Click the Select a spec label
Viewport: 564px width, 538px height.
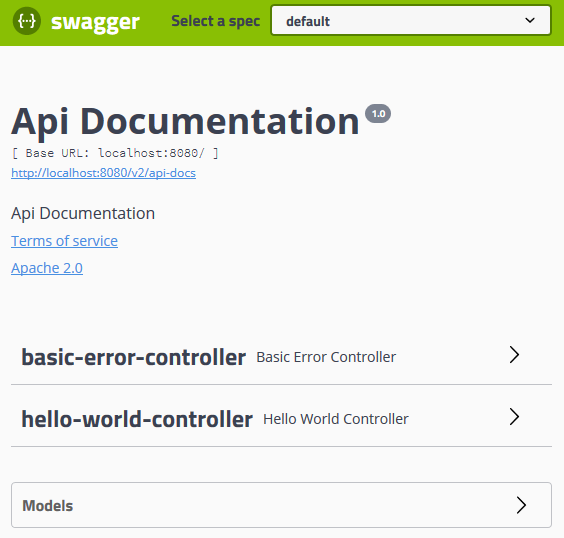point(215,21)
